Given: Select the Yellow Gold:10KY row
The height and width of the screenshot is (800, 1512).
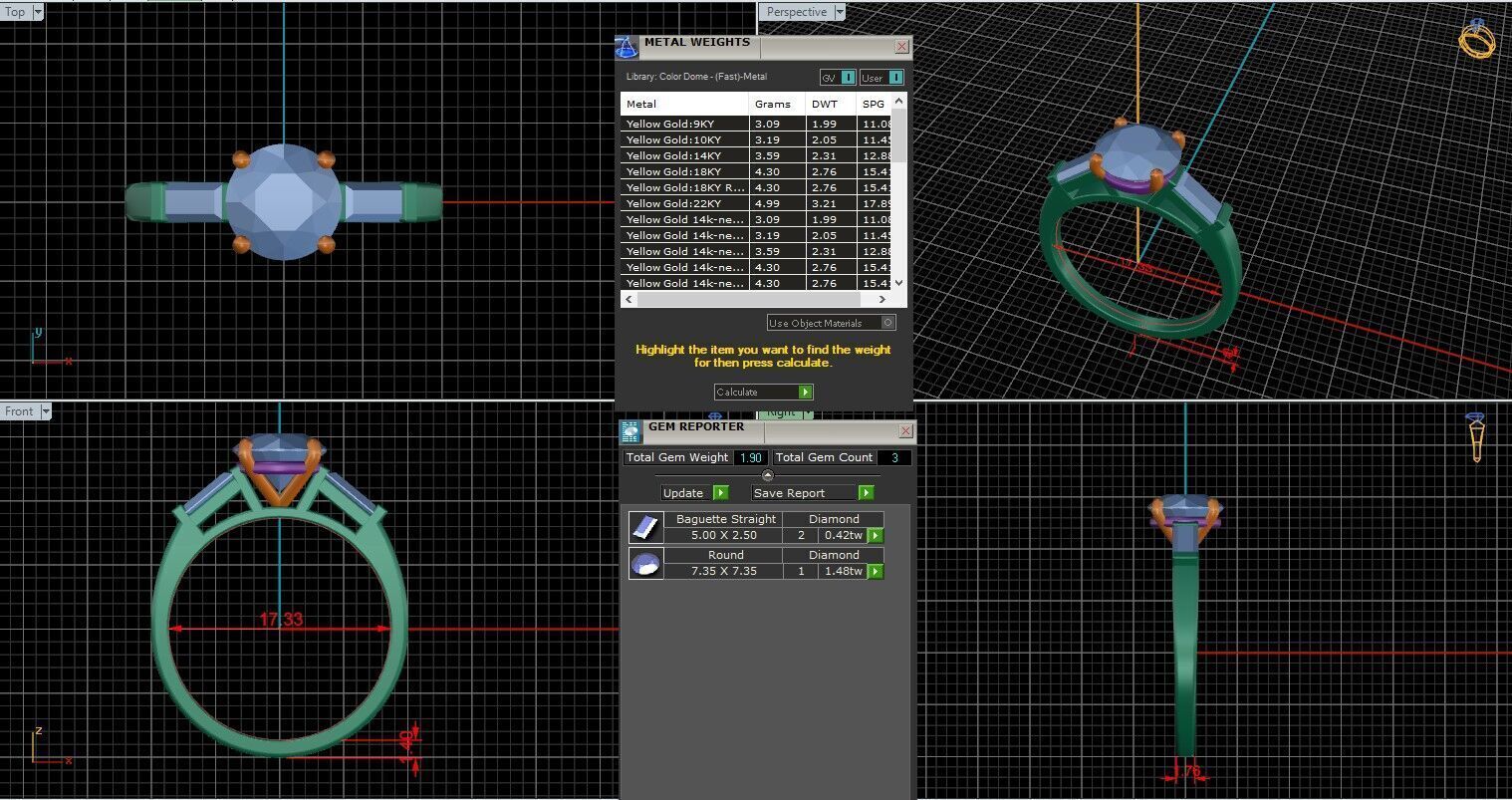Looking at the screenshot, I should tap(757, 139).
